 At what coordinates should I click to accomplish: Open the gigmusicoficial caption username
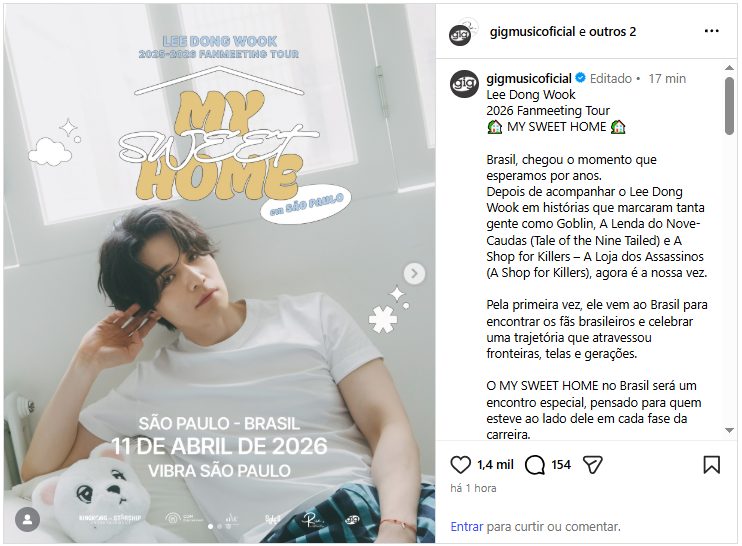pyautogui.click(x=529, y=78)
